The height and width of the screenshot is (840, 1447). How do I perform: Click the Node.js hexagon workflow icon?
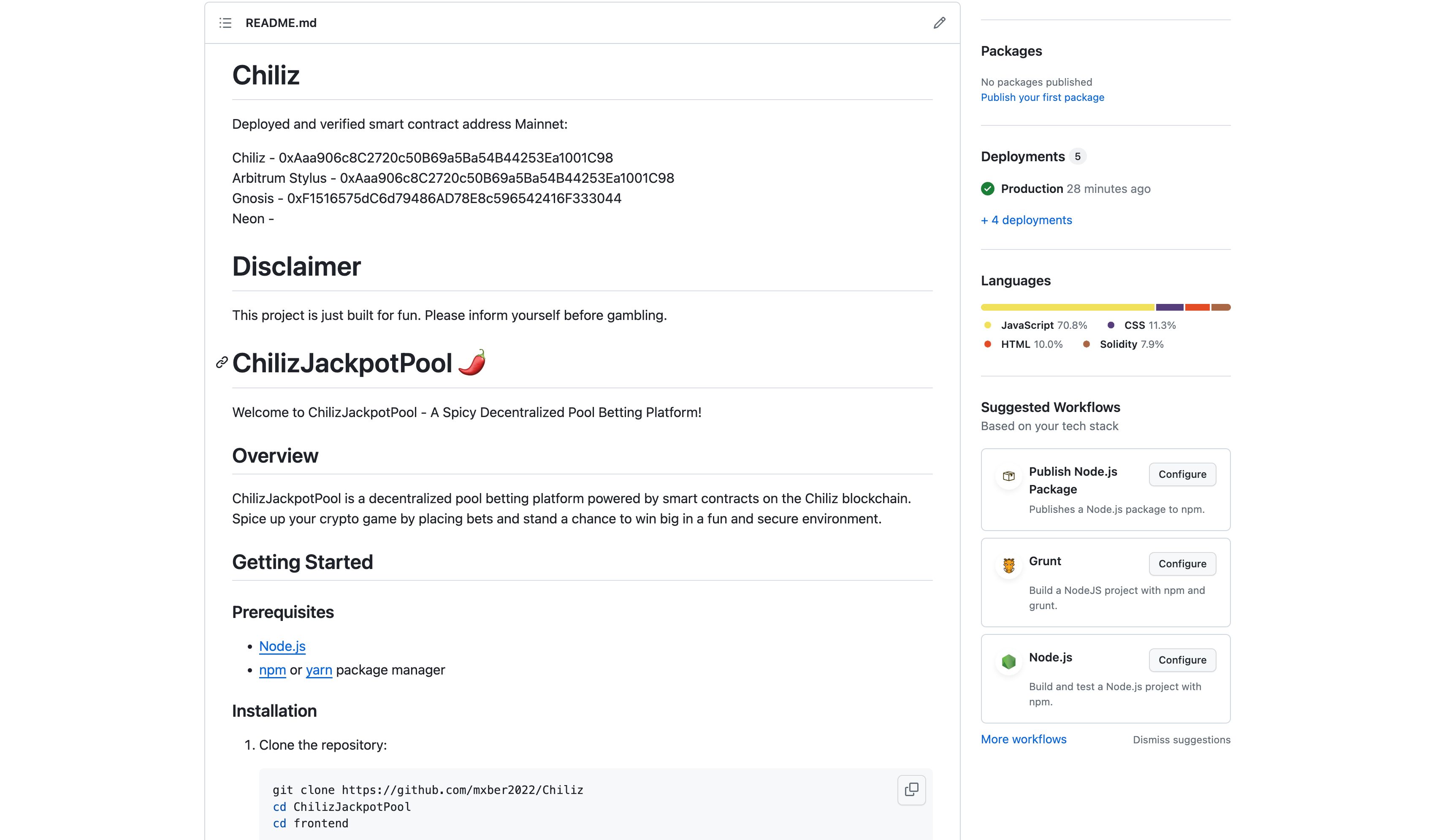[1008, 661]
